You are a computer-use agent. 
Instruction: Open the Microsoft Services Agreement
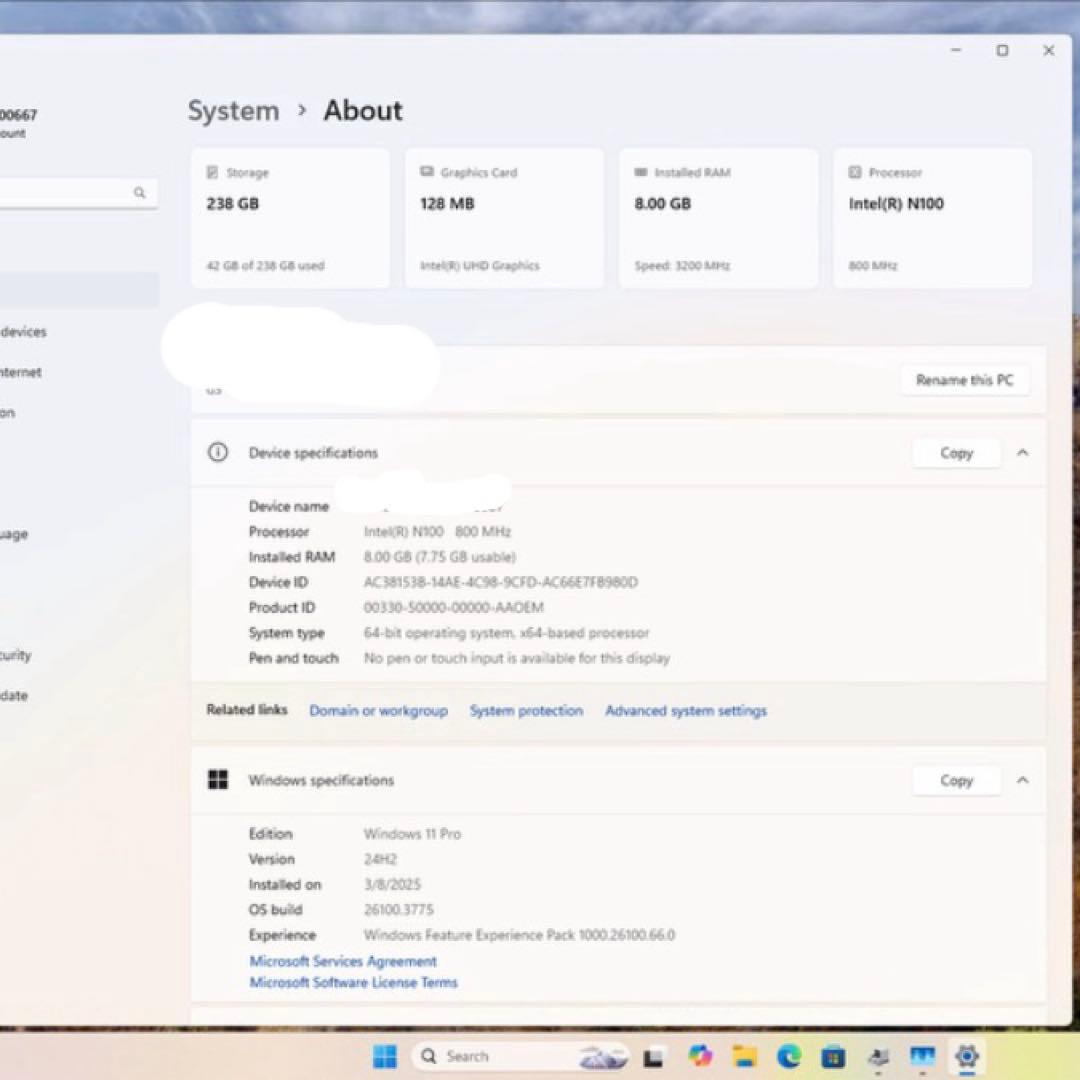pyautogui.click(x=342, y=960)
